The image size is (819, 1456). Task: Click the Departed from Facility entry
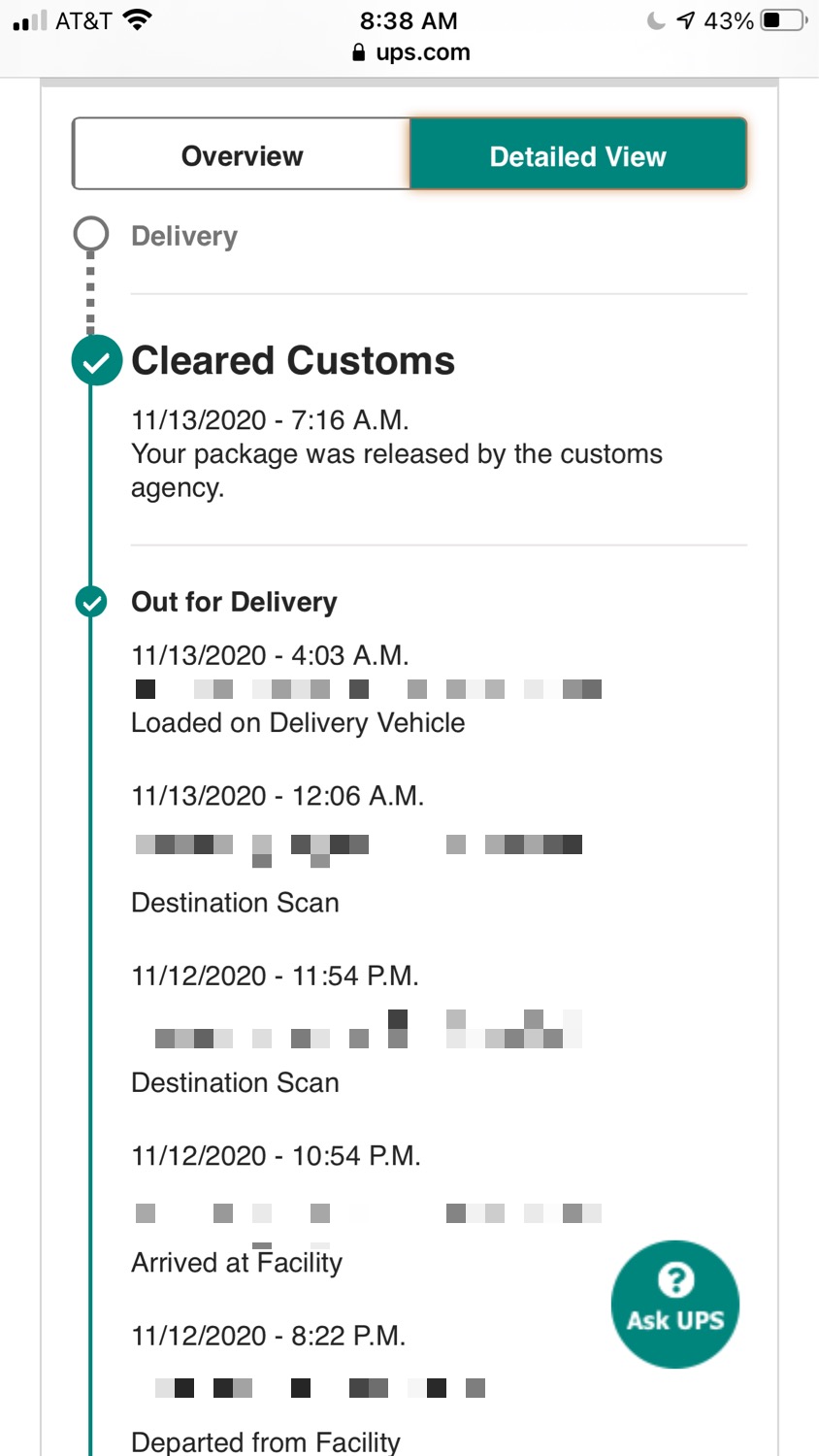click(266, 1441)
